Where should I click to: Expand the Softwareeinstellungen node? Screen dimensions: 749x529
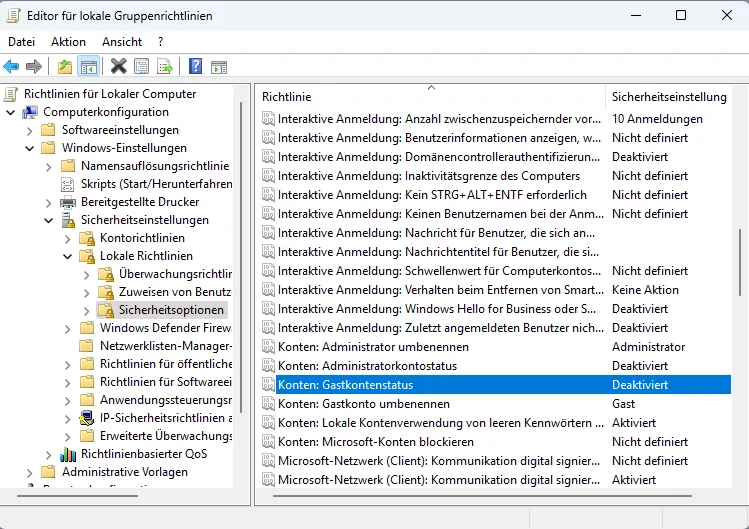tap(30, 130)
